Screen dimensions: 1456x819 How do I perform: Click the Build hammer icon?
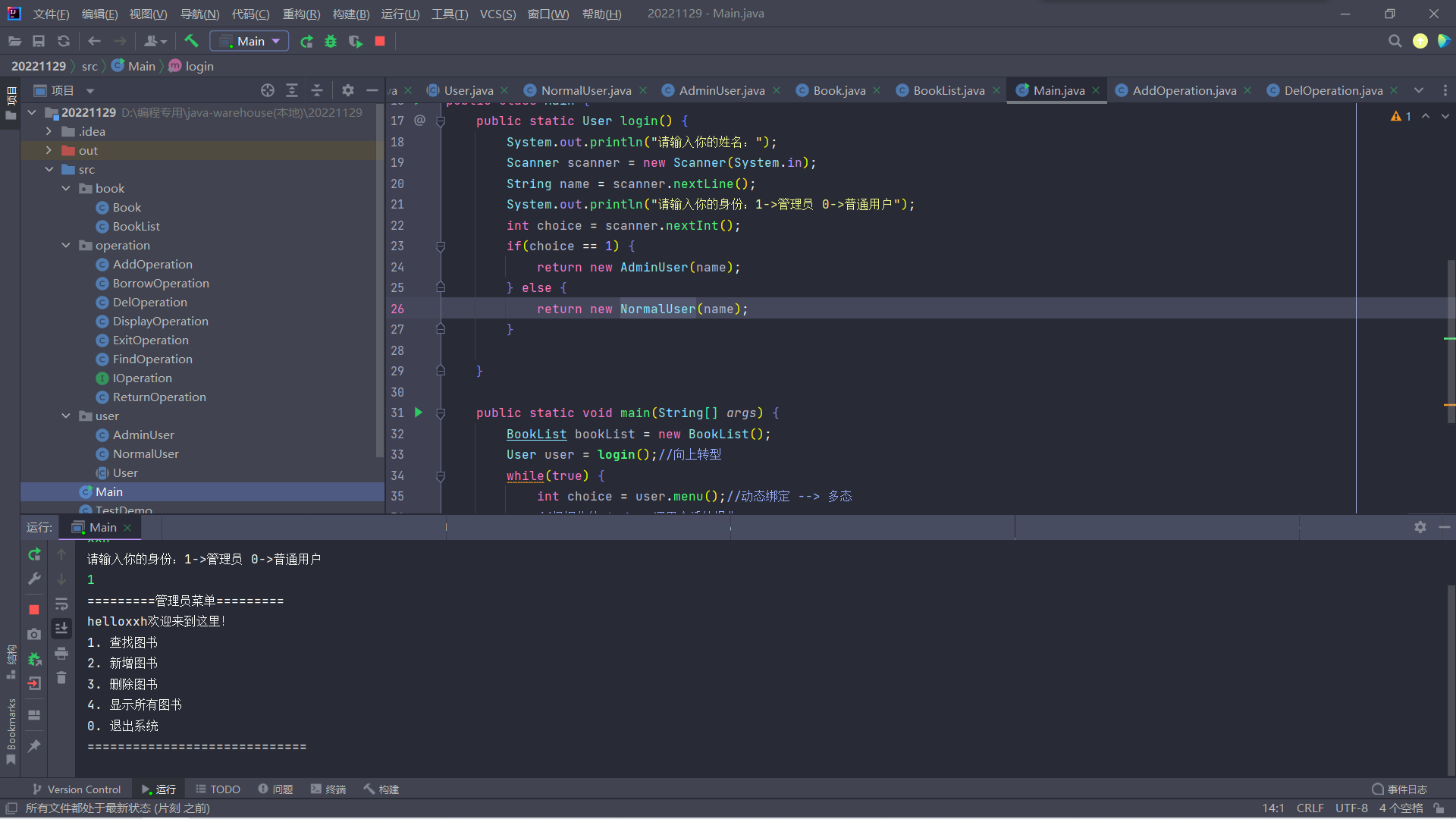(191, 42)
